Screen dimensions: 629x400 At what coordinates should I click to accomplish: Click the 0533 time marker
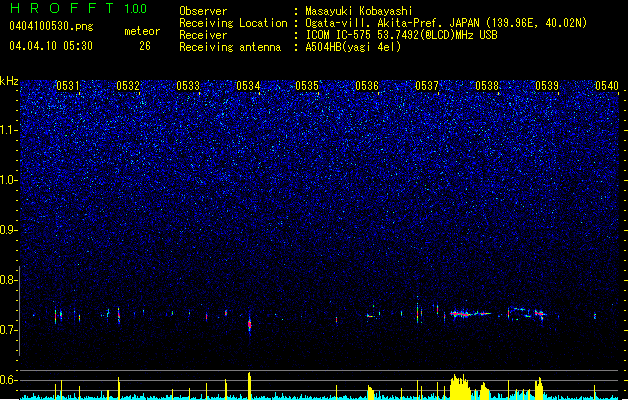[188, 86]
